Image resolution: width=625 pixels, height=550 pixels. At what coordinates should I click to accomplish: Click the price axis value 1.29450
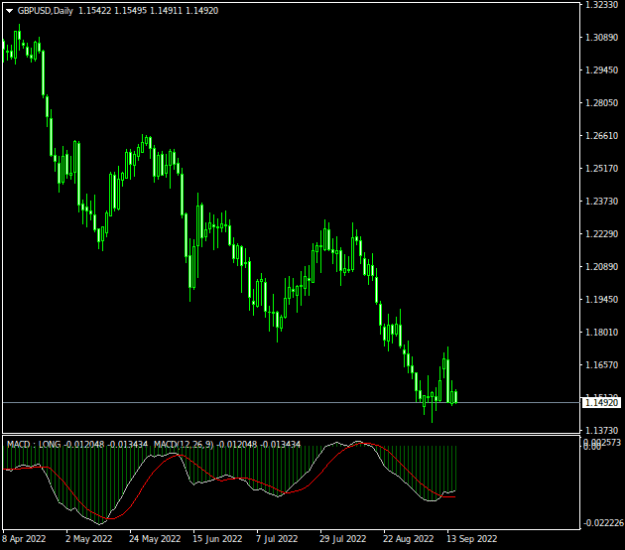(x=601, y=70)
